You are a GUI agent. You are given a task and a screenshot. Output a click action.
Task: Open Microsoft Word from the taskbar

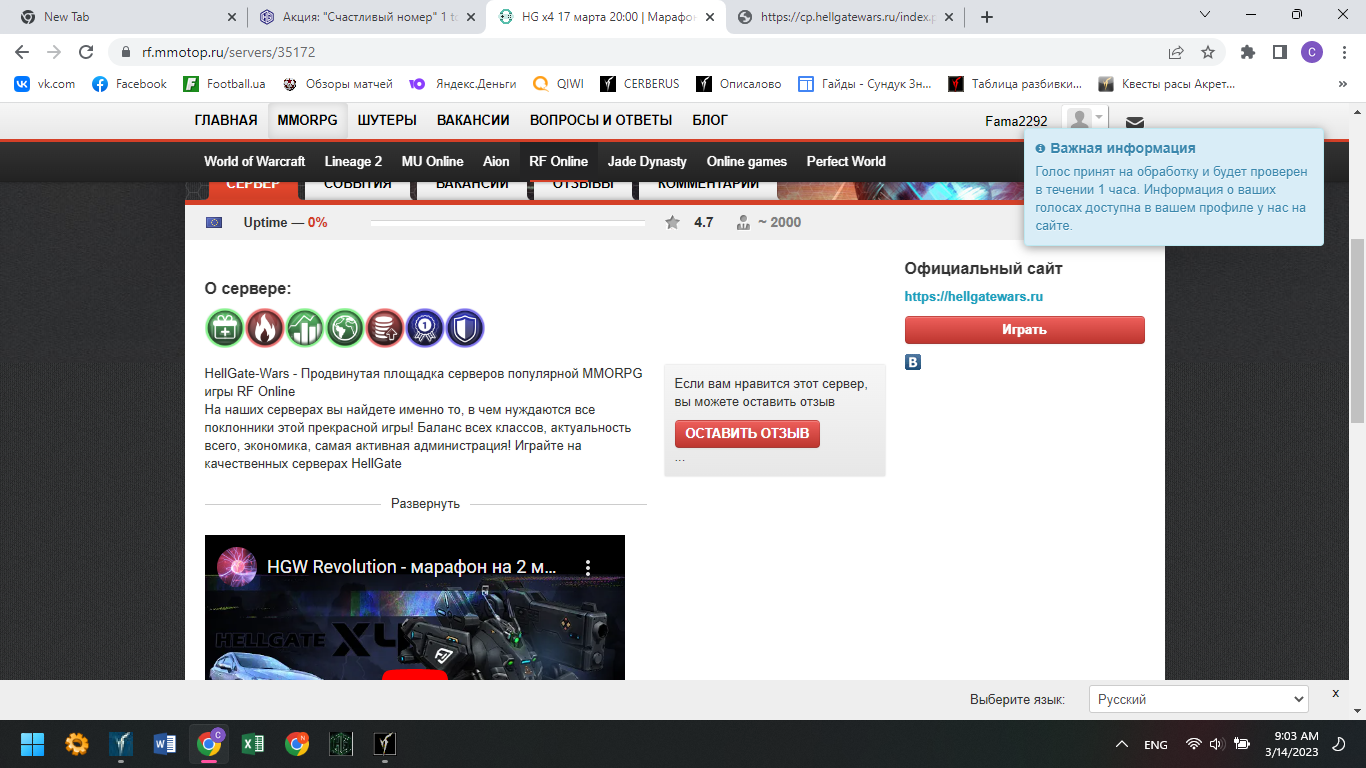(165, 744)
